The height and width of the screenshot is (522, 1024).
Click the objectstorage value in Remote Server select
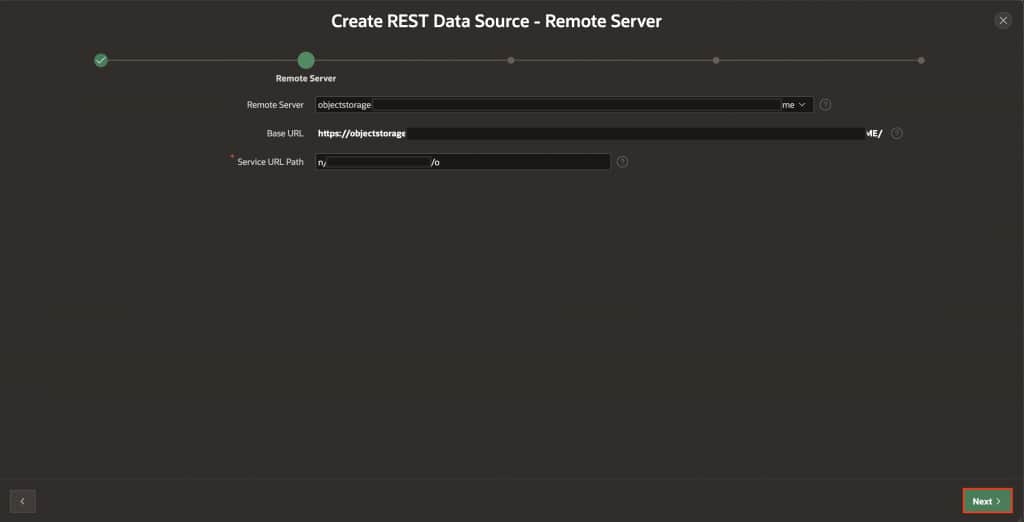pos(344,104)
